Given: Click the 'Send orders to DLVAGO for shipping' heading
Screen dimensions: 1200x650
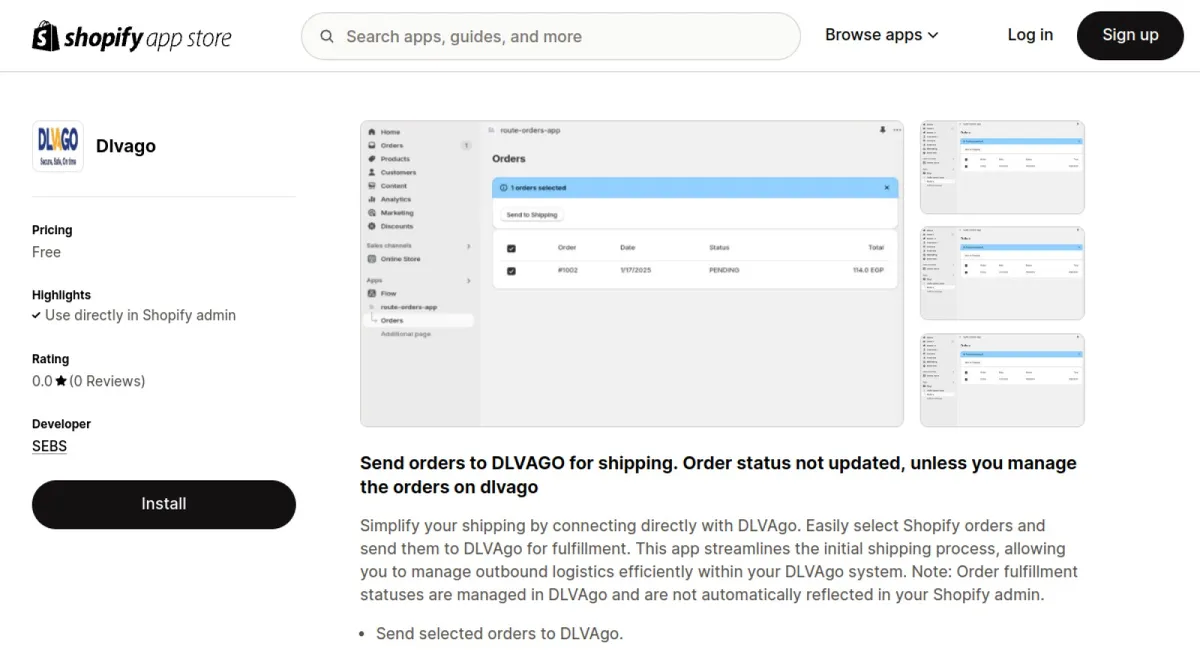Looking at the screenshot, I should point(718,475).
